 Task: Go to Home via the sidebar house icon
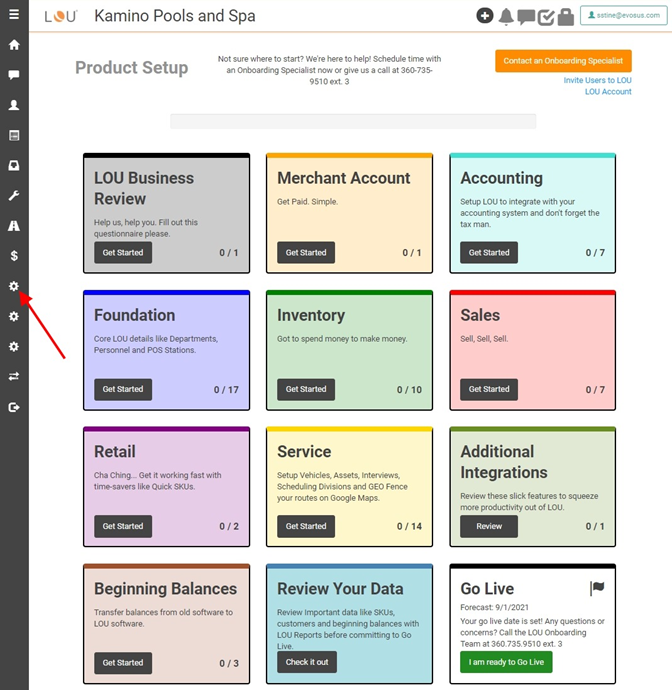click(x=14, y=44)
